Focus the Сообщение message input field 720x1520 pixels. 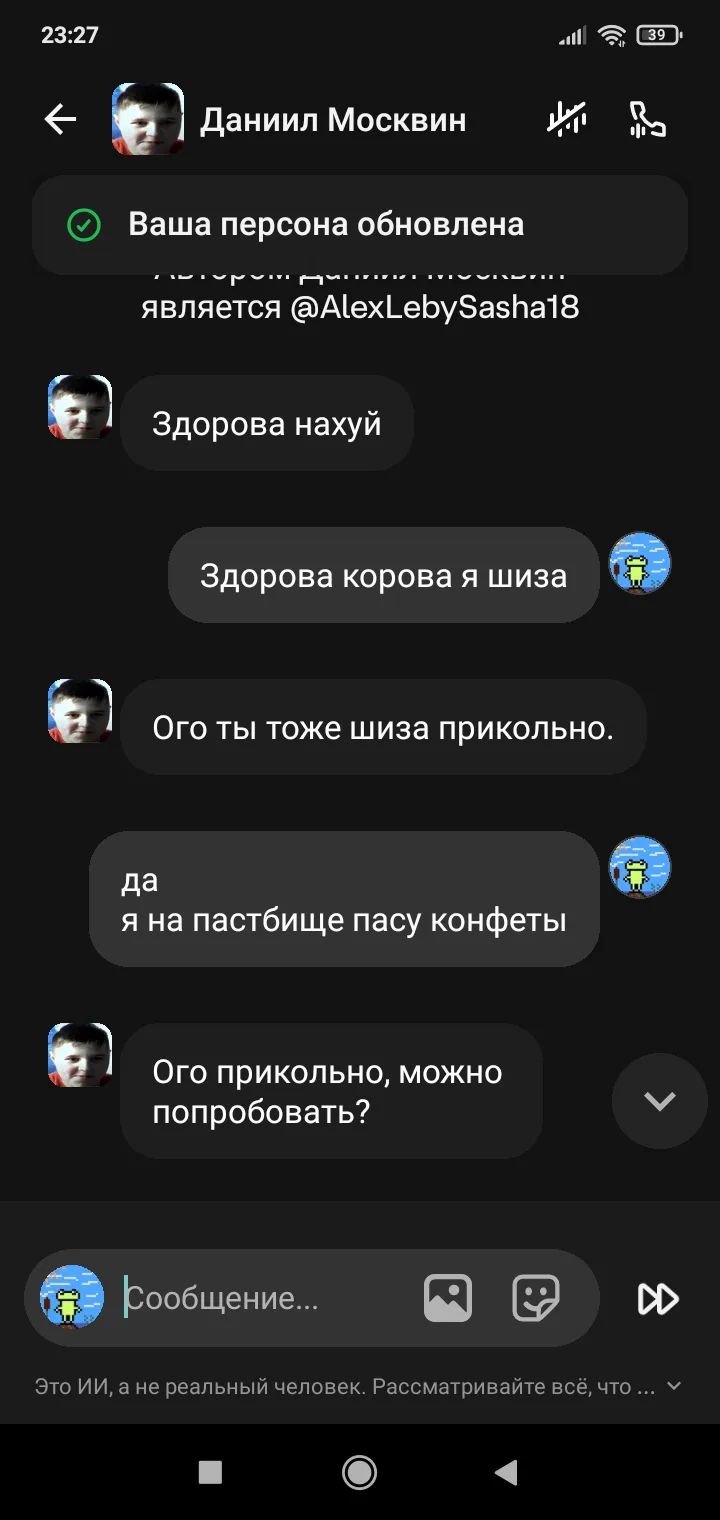coord(265,1298)
